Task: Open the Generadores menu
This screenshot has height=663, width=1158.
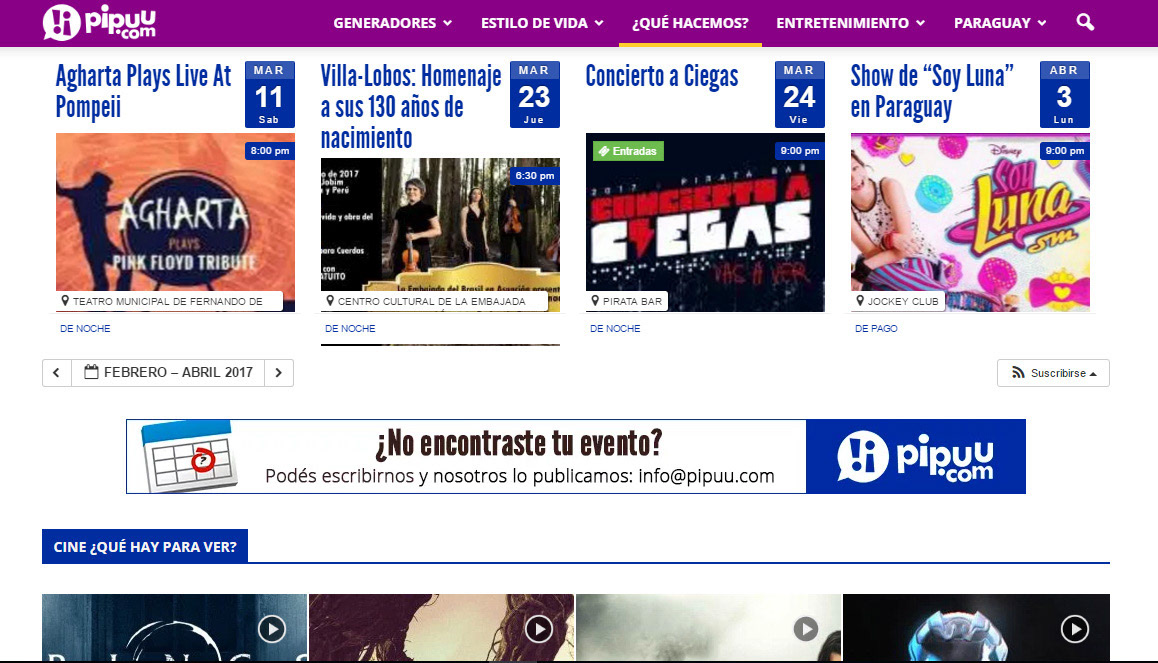Action: [x=392, y=23]
